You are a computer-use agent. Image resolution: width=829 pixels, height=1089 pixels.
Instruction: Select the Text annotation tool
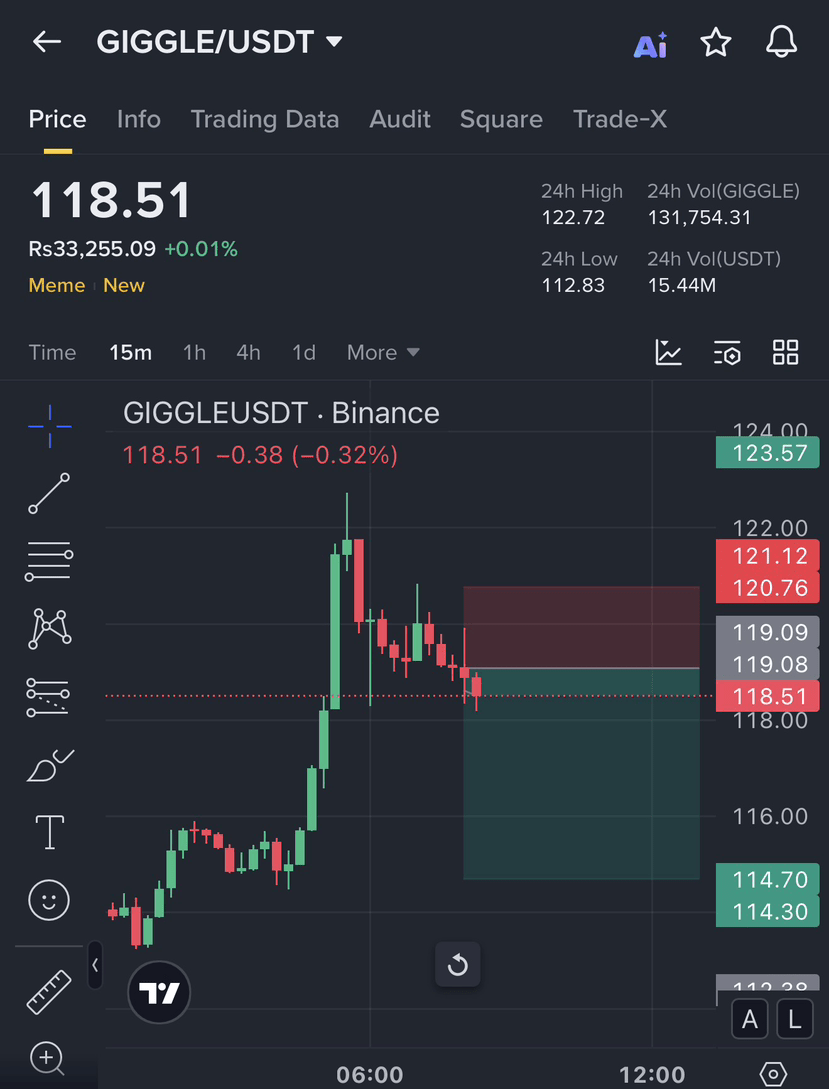[x=50, y=832]
